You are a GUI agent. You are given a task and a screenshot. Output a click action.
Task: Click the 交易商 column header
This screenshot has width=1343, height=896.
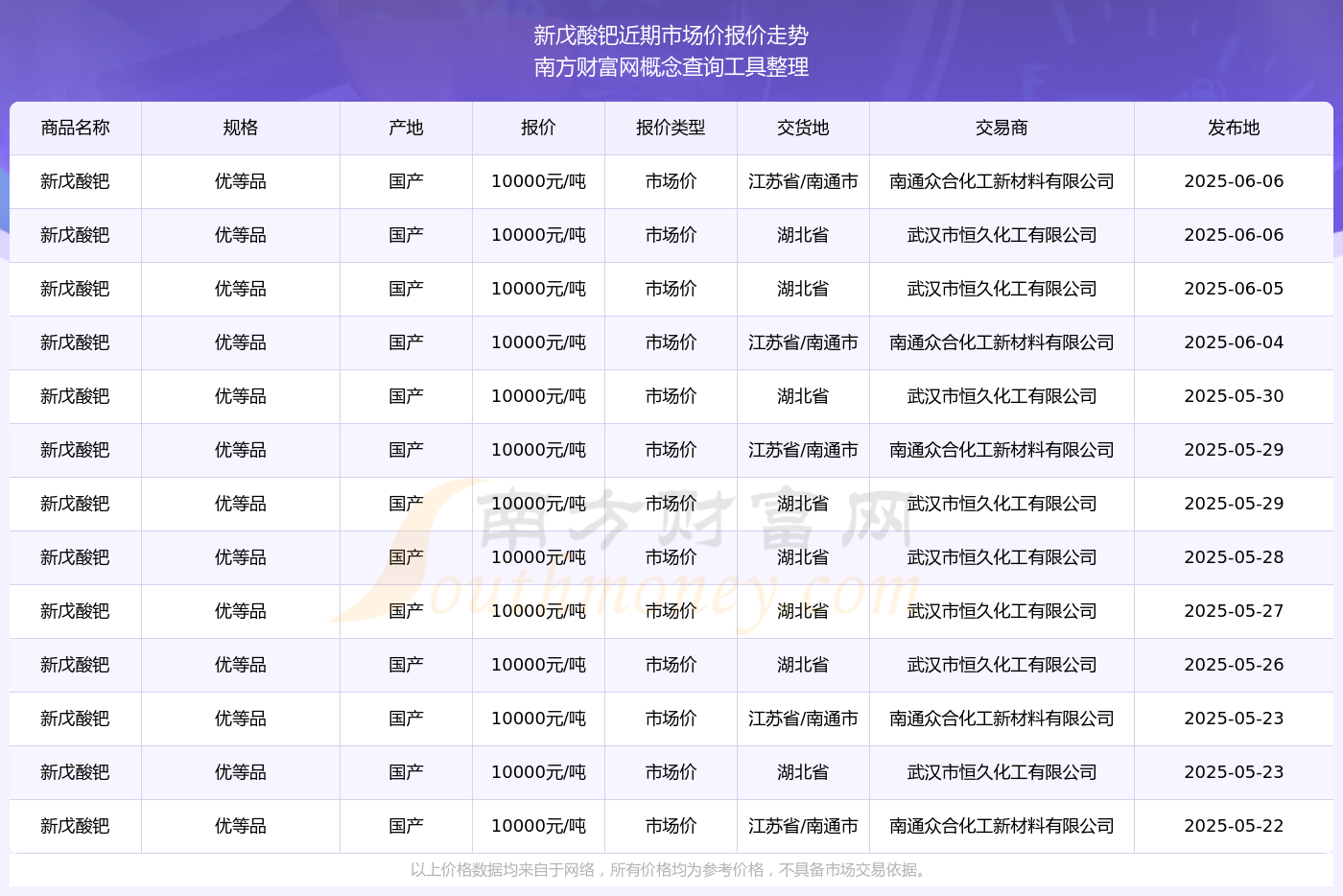(1001, 128)
